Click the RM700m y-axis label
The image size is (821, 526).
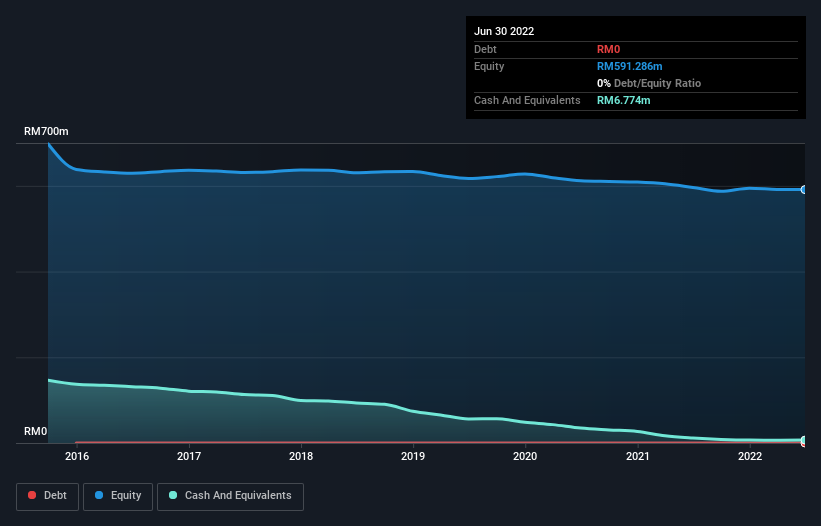click(46, 131)
